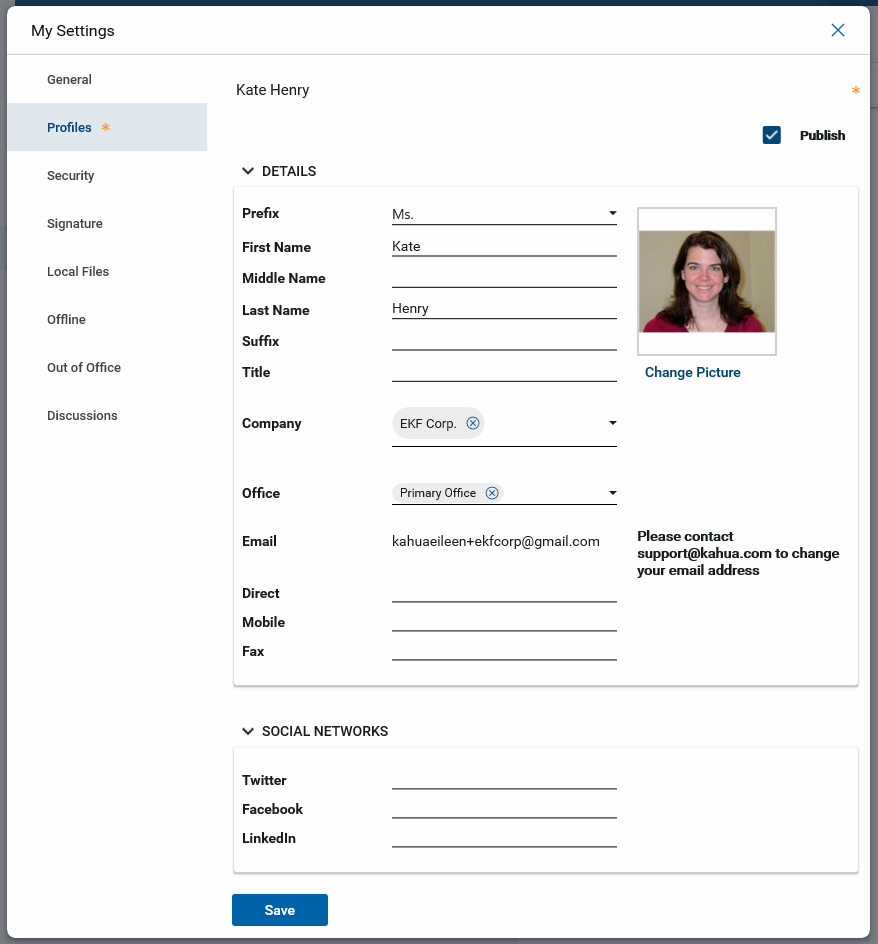Uncheck the Publish checkbox
The height and width of the screenshot is (944, 878).
pyautogui.click(x=771, y=135)
